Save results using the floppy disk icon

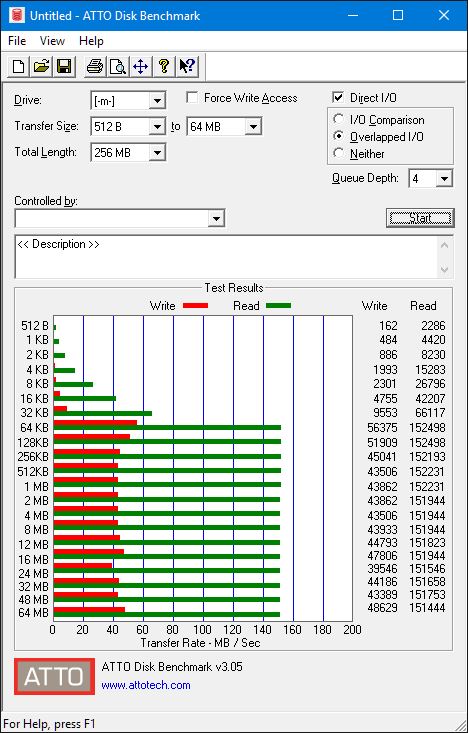pyautogui.click(x=64, y=66)
